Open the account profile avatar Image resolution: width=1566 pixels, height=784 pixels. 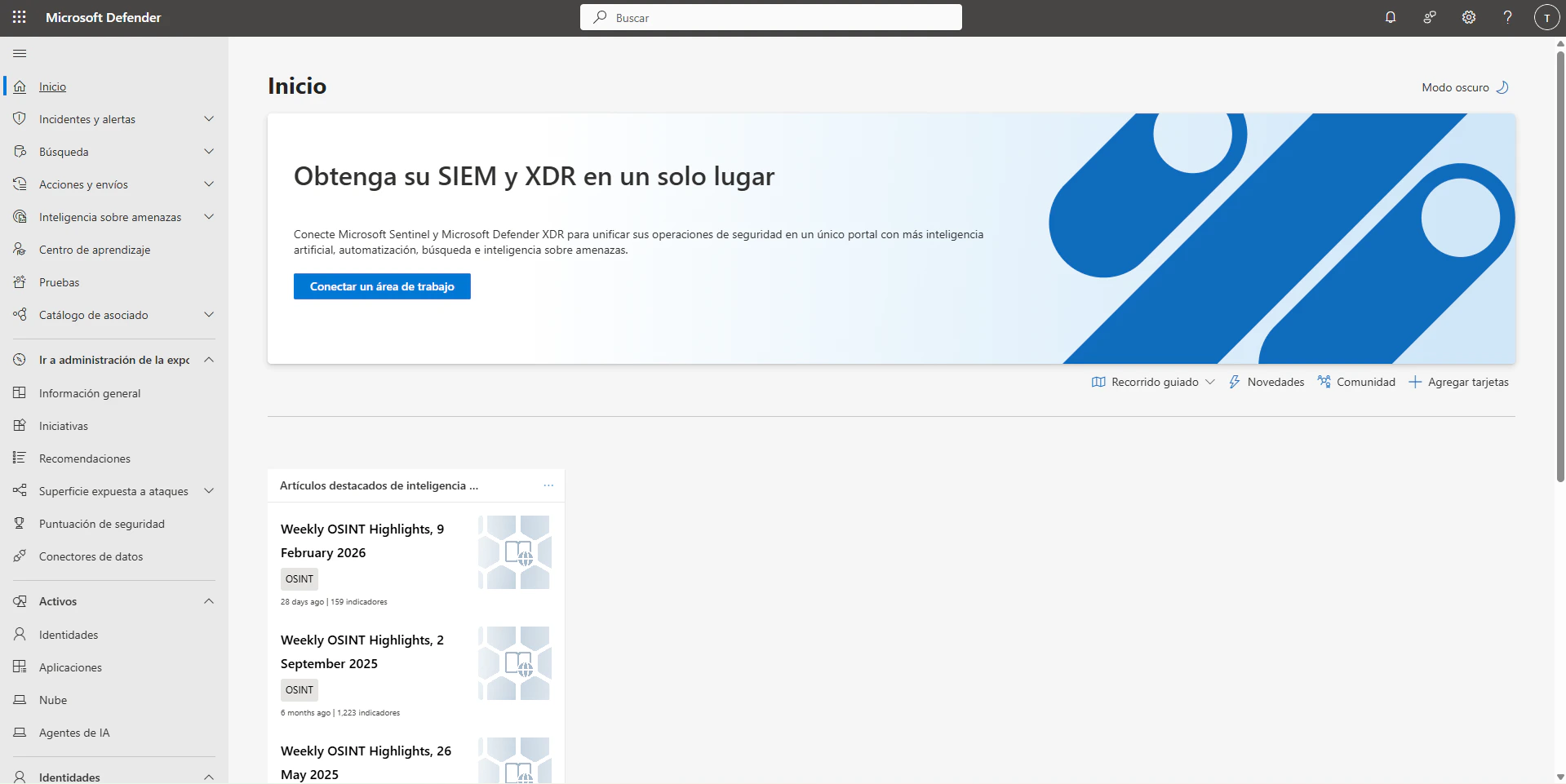[x=1546, y=17]
